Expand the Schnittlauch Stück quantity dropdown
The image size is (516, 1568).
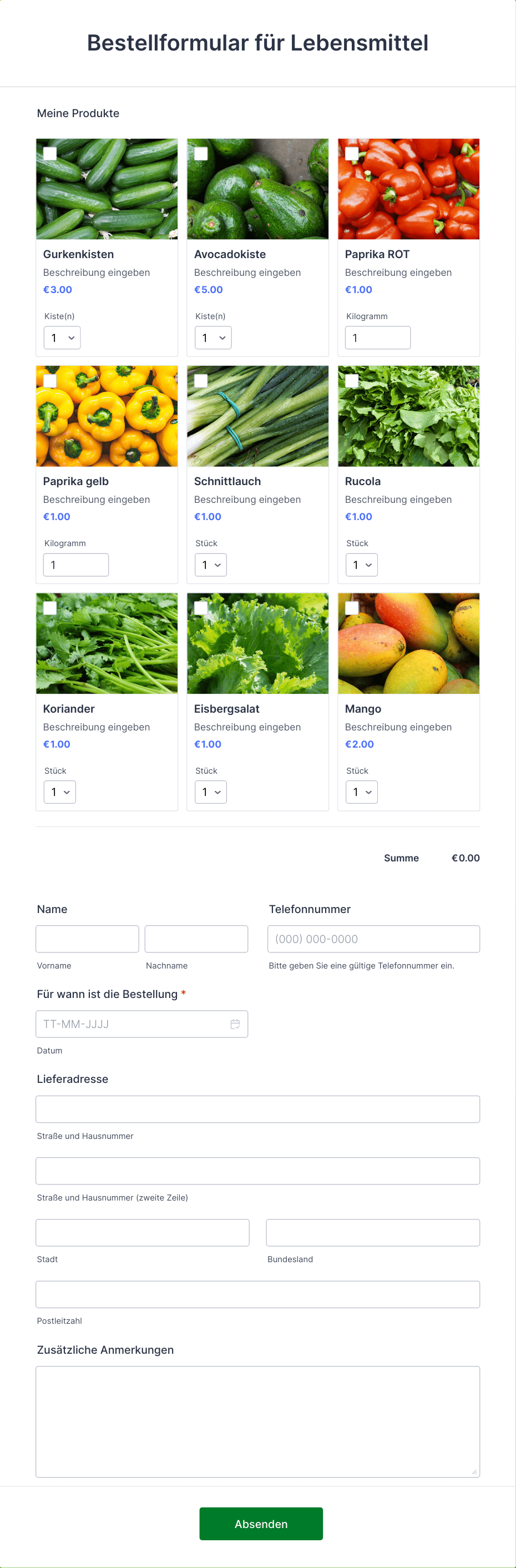(x=210, y=565)
